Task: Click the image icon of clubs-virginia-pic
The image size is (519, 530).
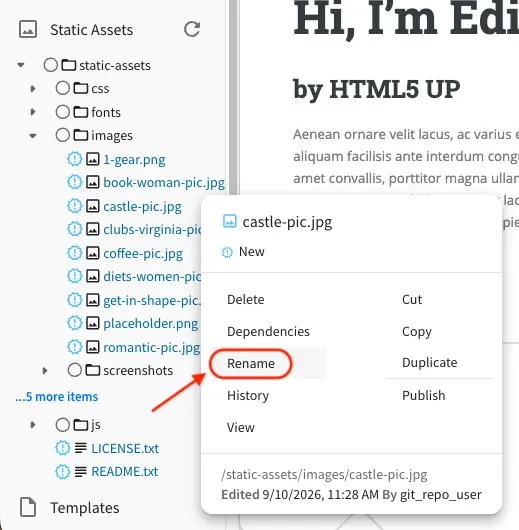Action: coord(93,230)
